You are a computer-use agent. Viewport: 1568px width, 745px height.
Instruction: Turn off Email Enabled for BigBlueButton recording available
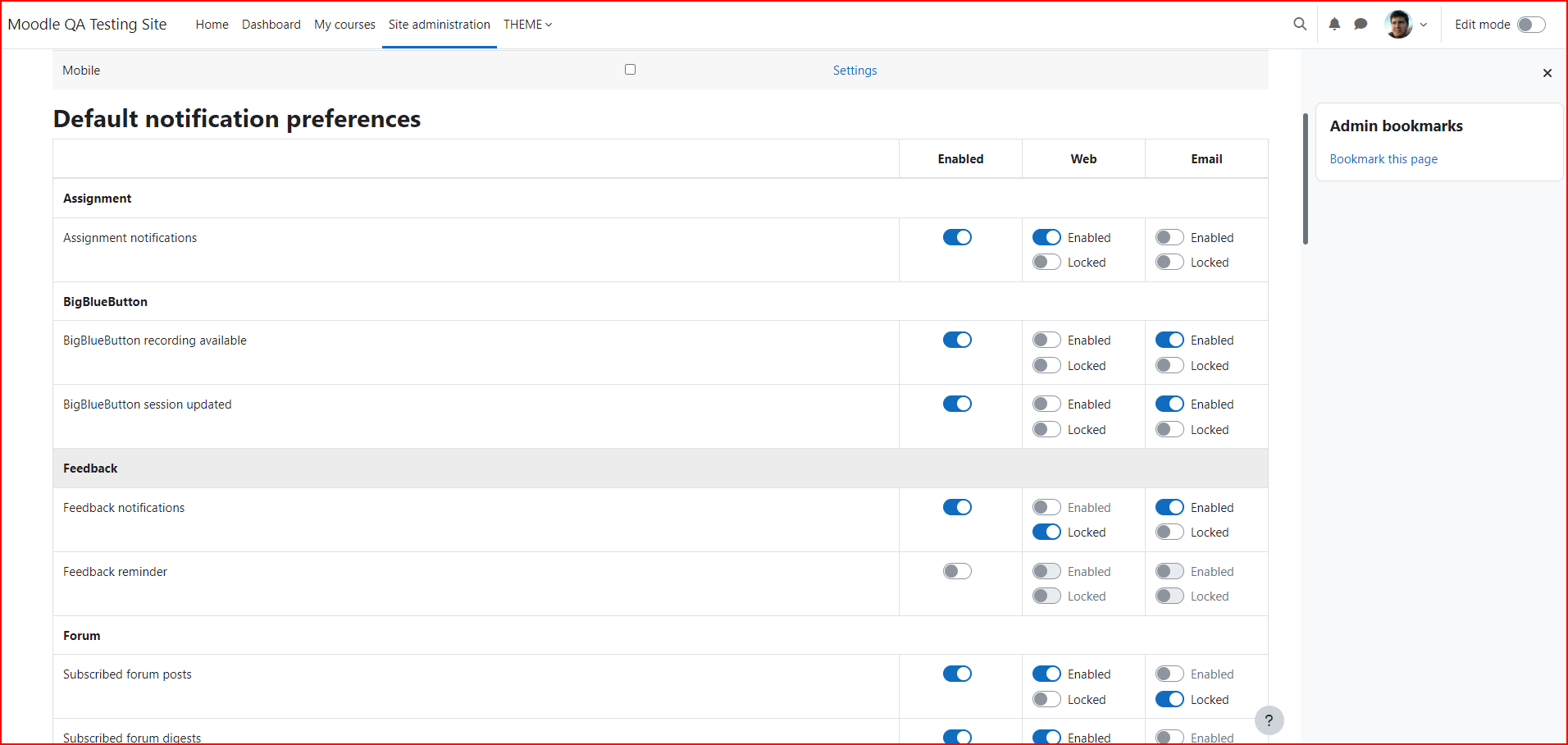point(1169,340)
